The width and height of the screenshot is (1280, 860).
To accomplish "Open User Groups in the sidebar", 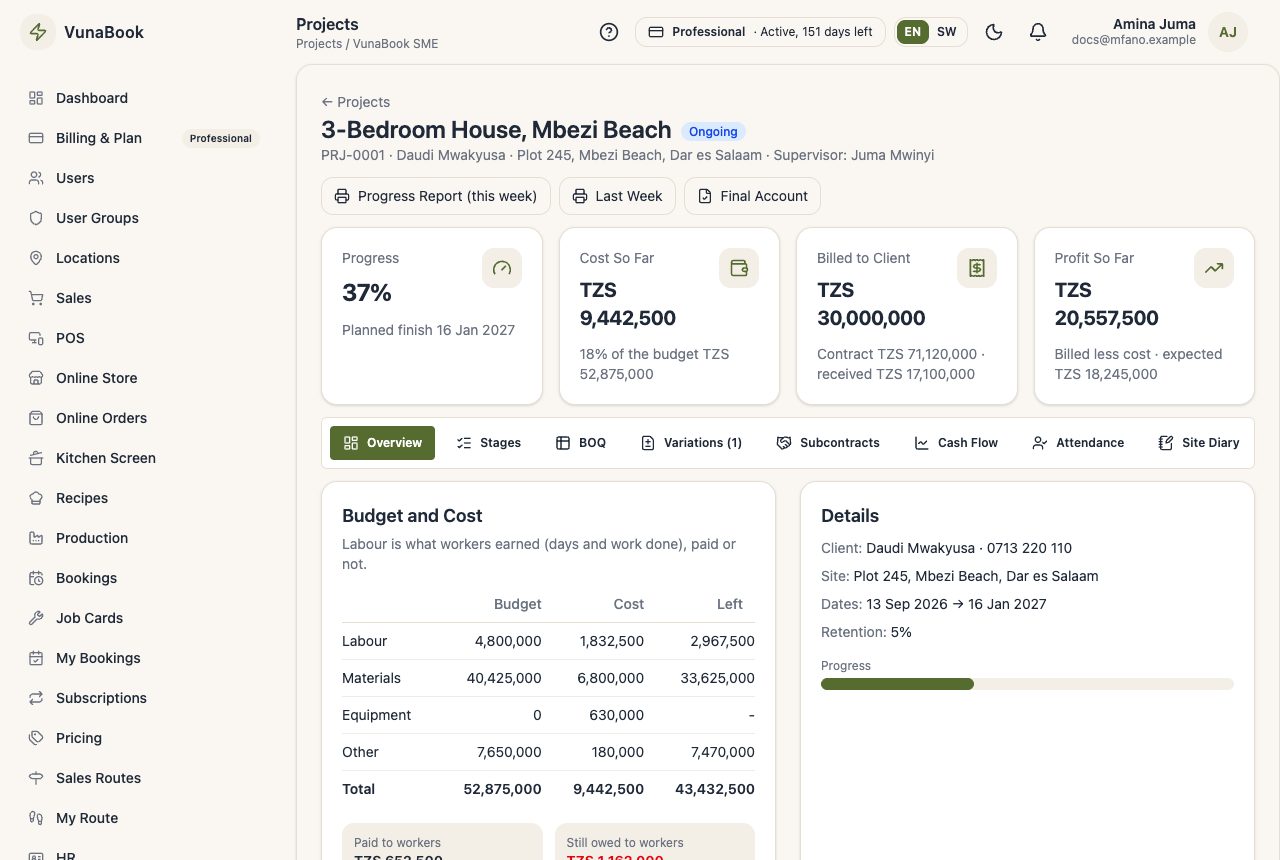I will (144, 218).
